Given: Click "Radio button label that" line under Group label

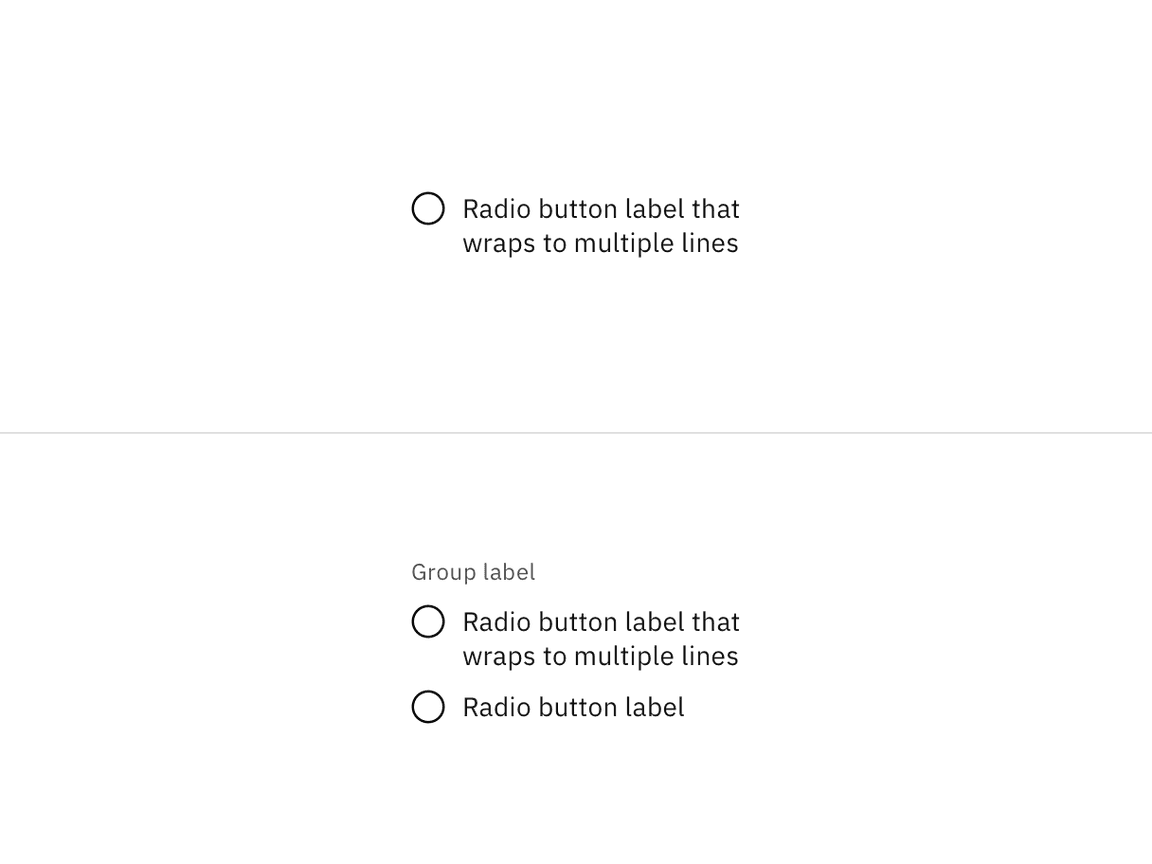Looking at the screenshot, I should [x=600, y=622].
